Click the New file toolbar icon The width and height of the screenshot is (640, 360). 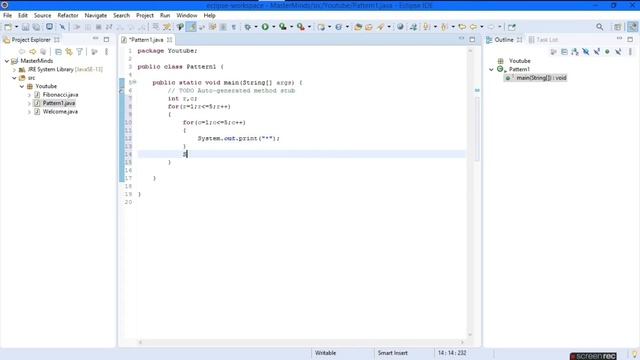8,27
